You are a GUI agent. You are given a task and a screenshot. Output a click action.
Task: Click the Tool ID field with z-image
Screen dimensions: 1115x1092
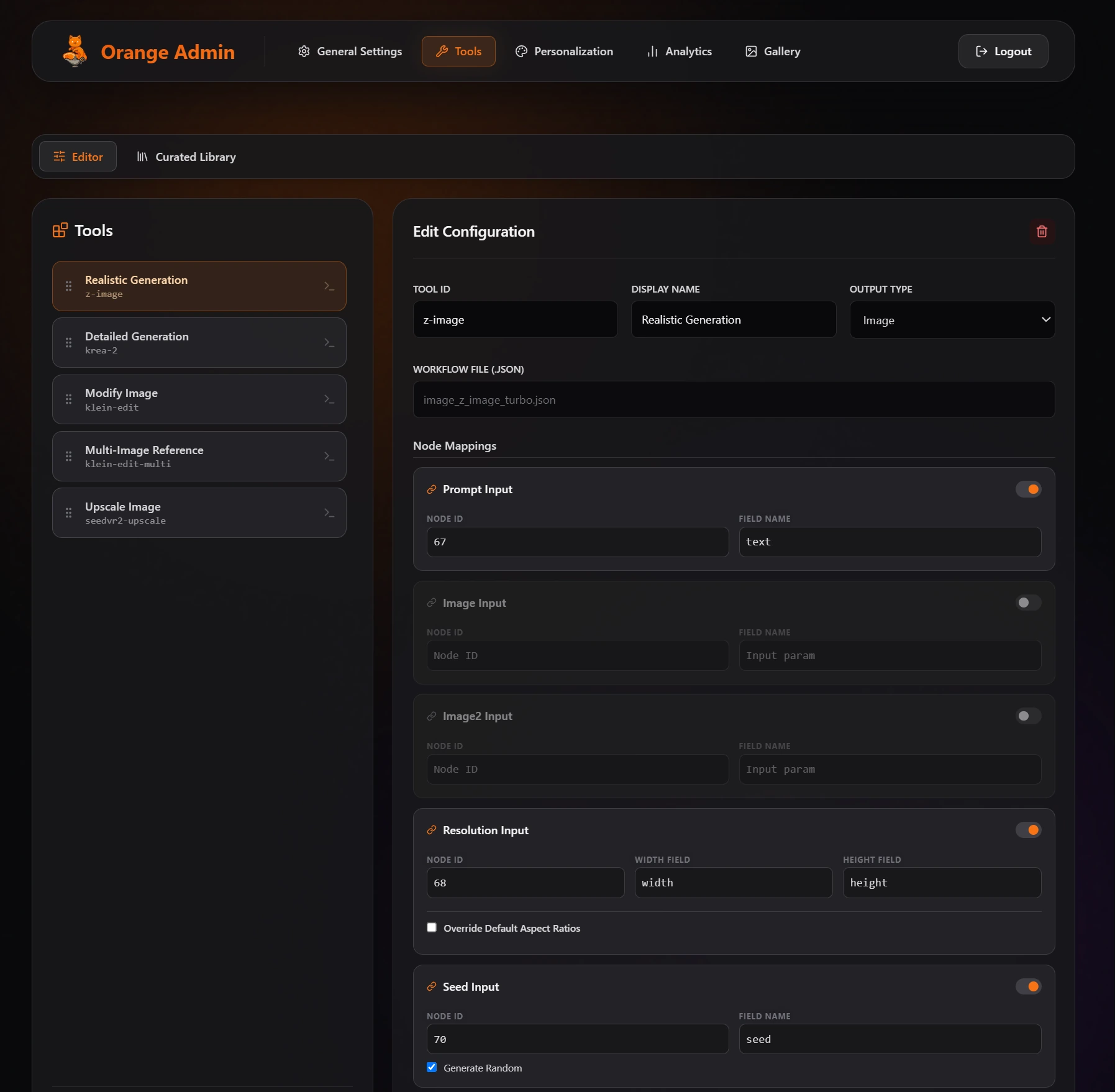515,320
